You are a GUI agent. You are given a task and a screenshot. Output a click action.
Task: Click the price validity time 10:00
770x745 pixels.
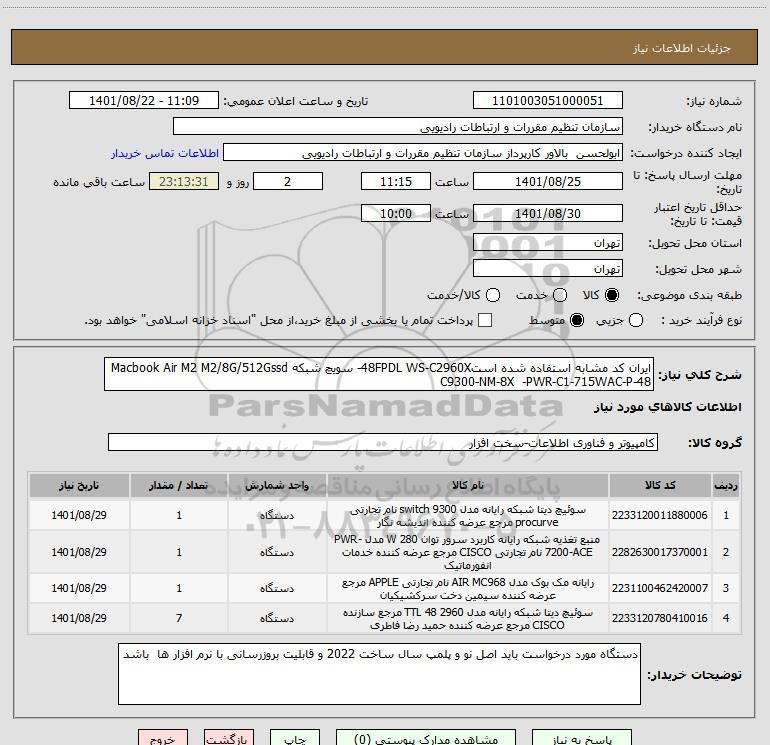click(x=396, y=213)
